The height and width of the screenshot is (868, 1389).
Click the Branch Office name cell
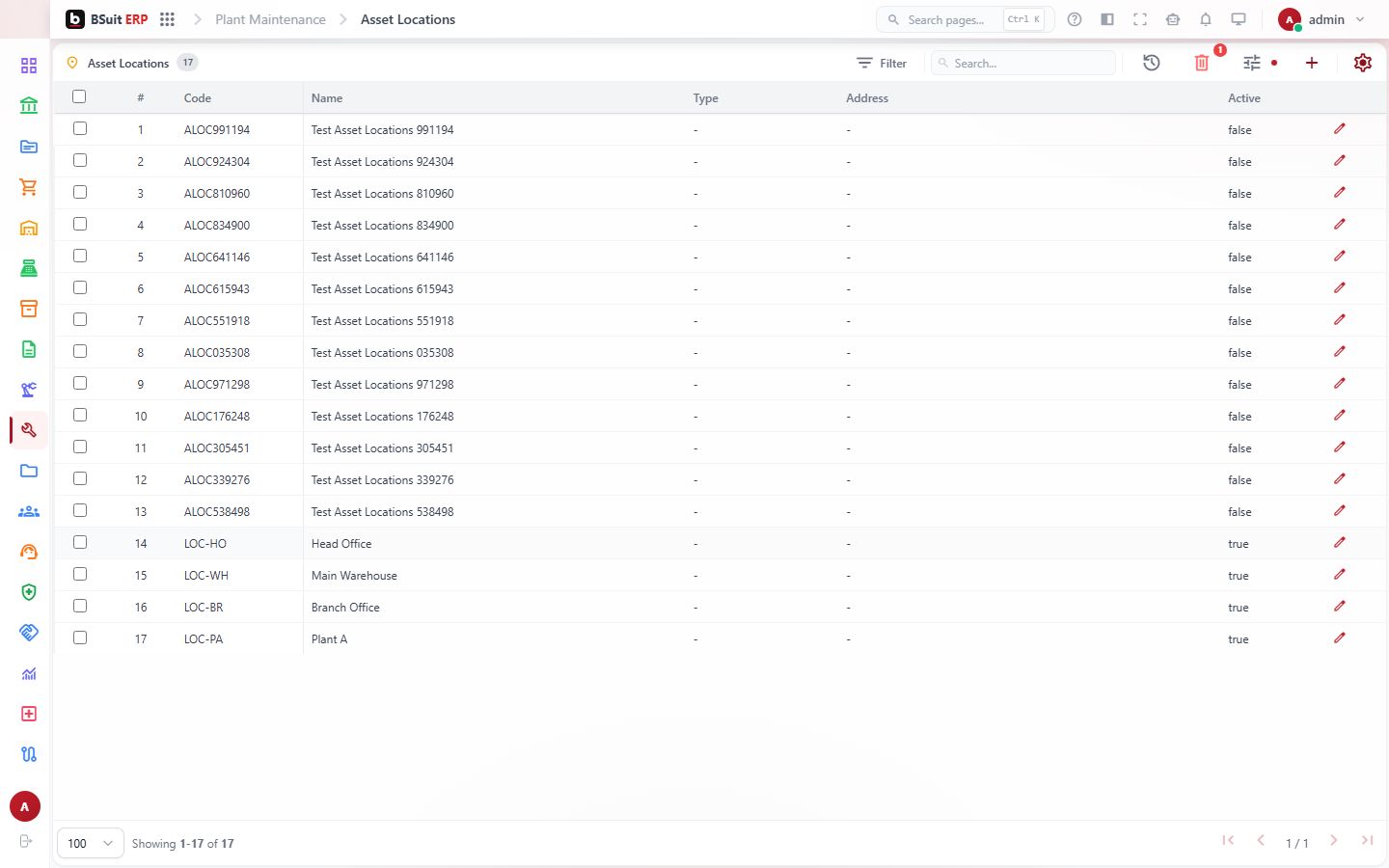tap(345, 608)
